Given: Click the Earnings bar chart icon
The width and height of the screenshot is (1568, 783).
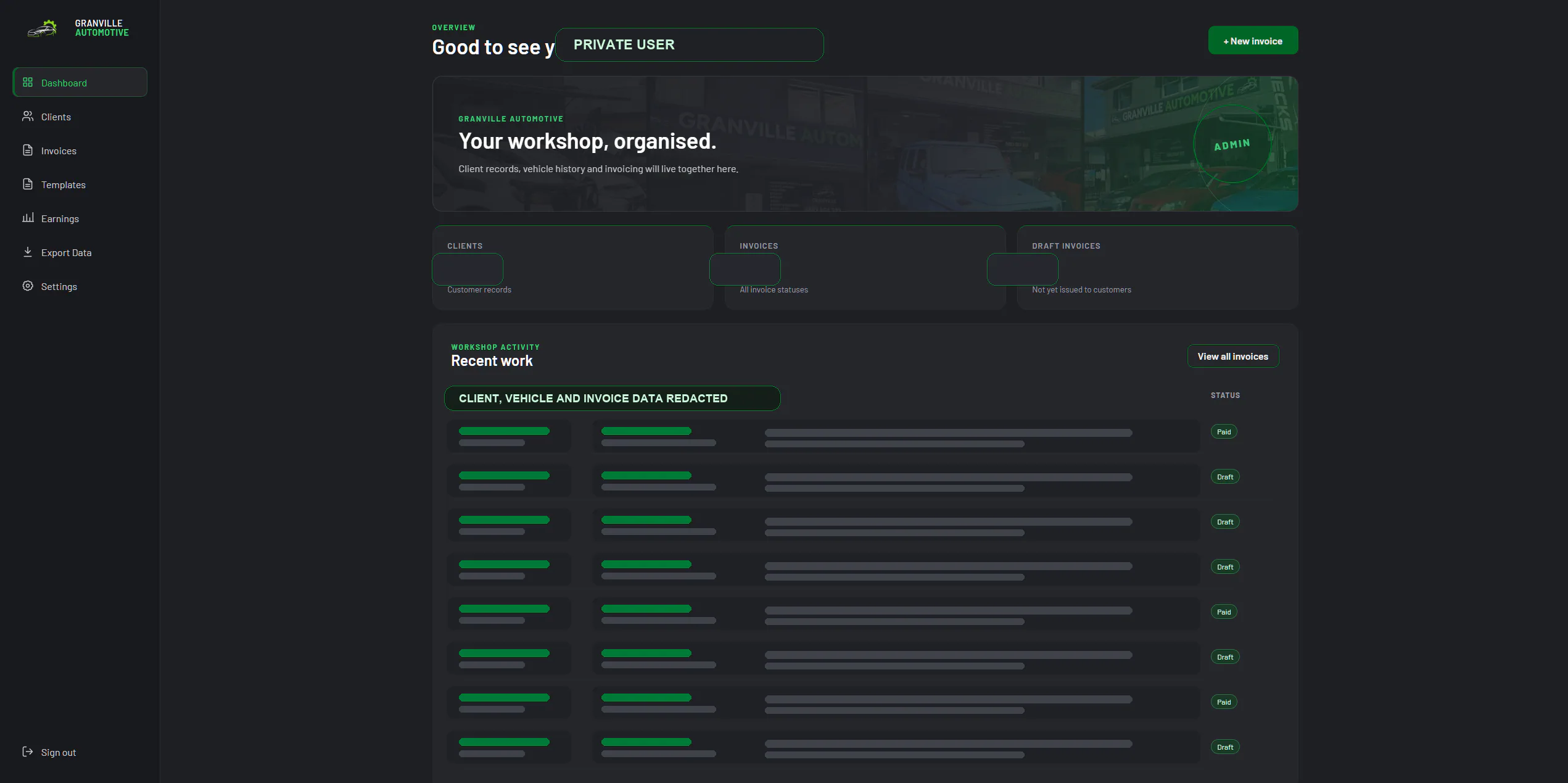Looking at the screenshot, I should point(28,218).
